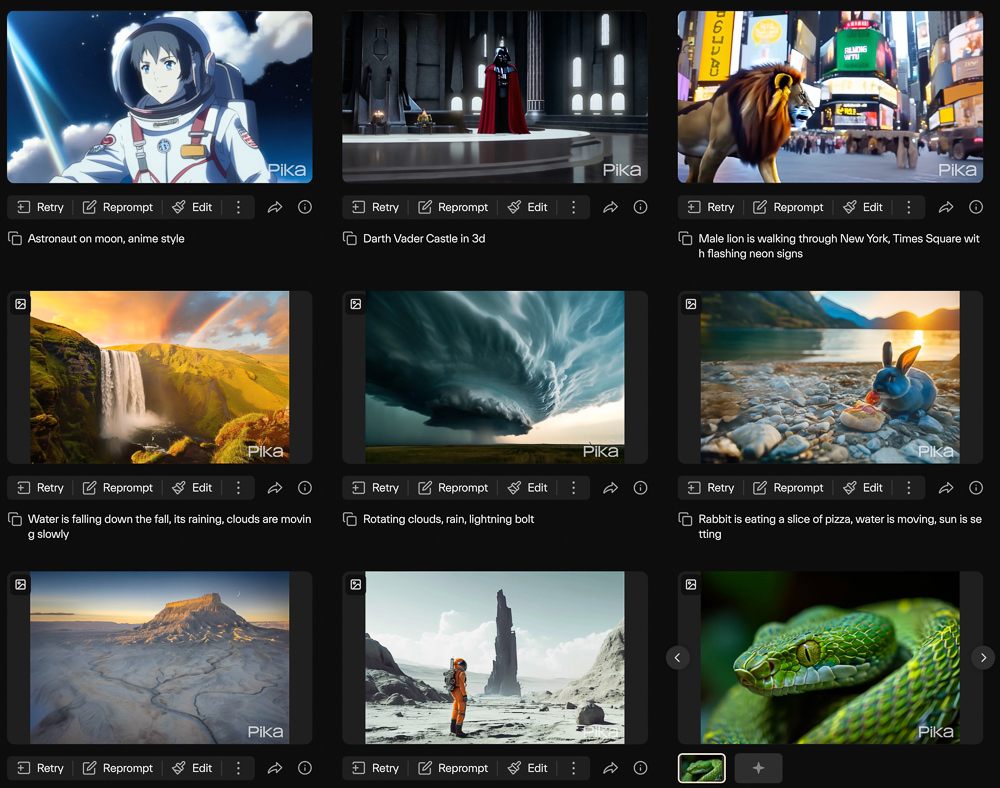
Task: Open the lion in Times Square video preview
Action: tap(830, 97)
